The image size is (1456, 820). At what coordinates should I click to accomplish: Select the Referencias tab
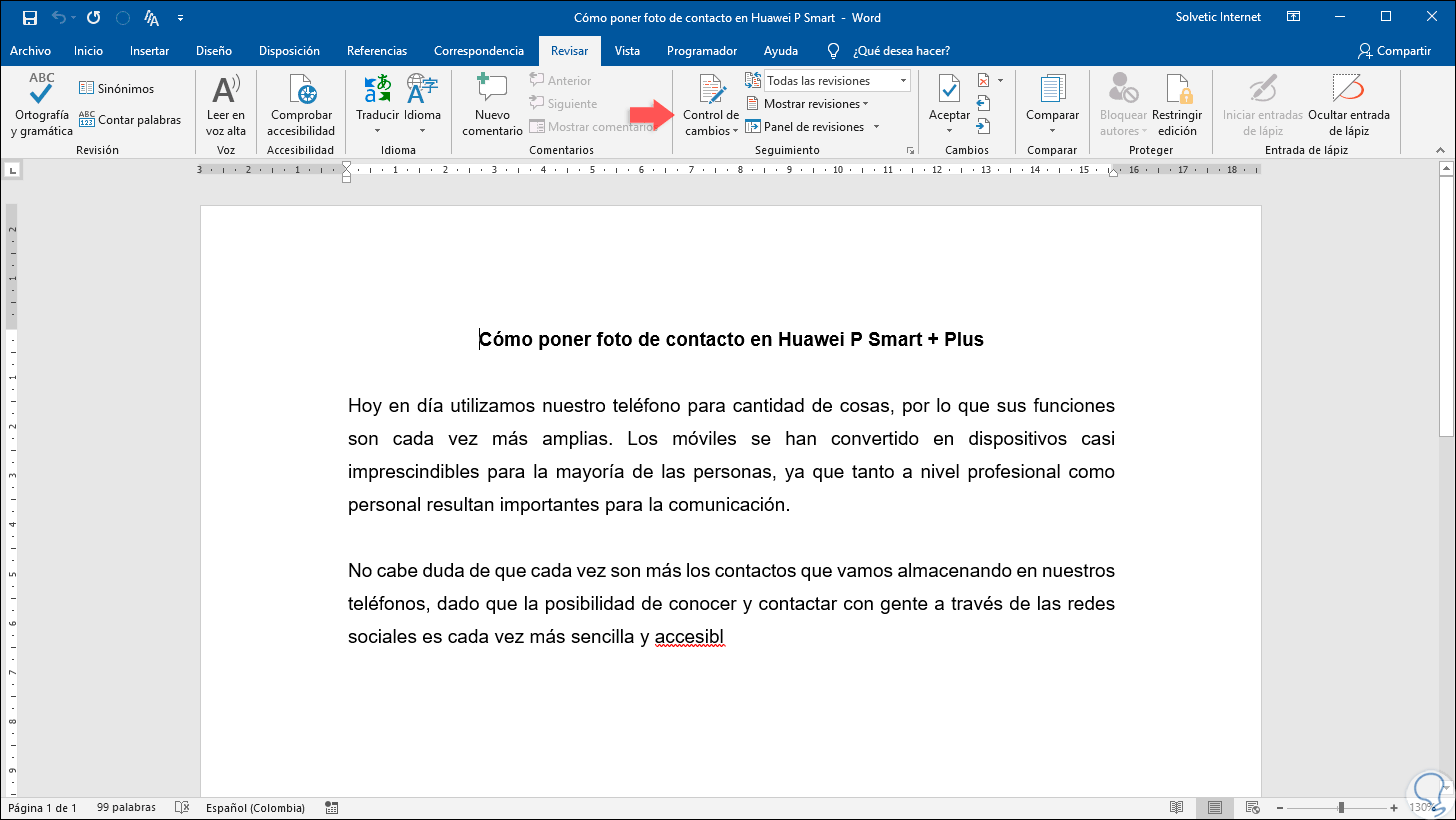click(x=377, y=51)
